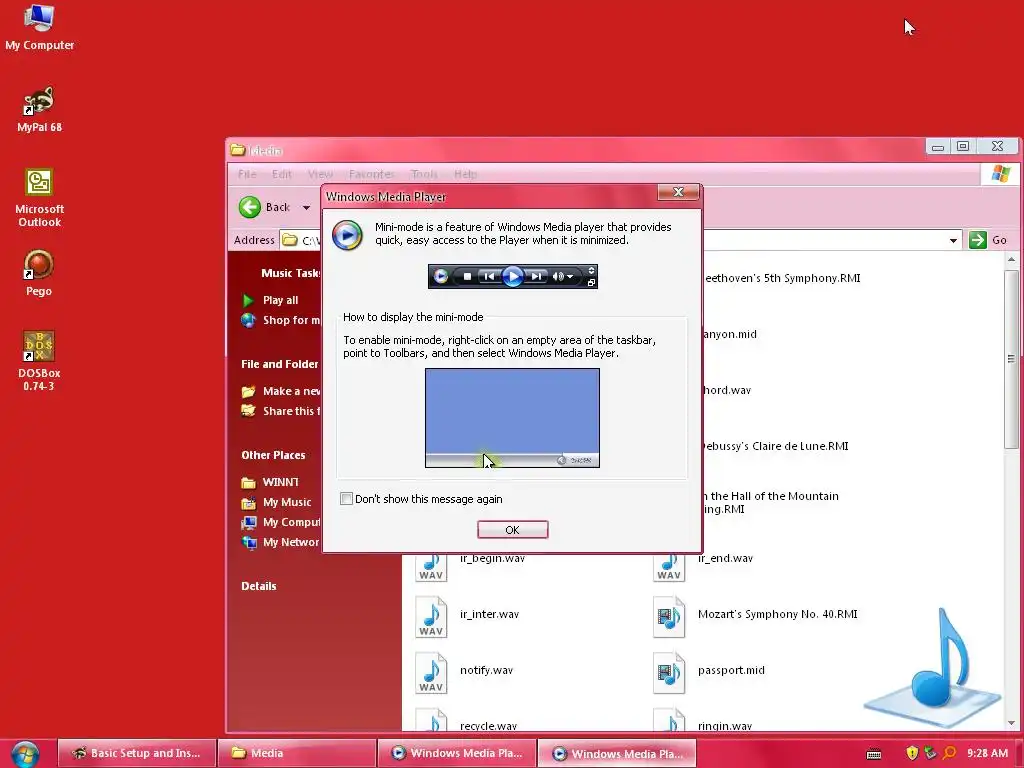Switch to first Windows Media Player taskbar button
This screenshot has width=1024, height=768.
pyautogui.click(x=456, y=753)
